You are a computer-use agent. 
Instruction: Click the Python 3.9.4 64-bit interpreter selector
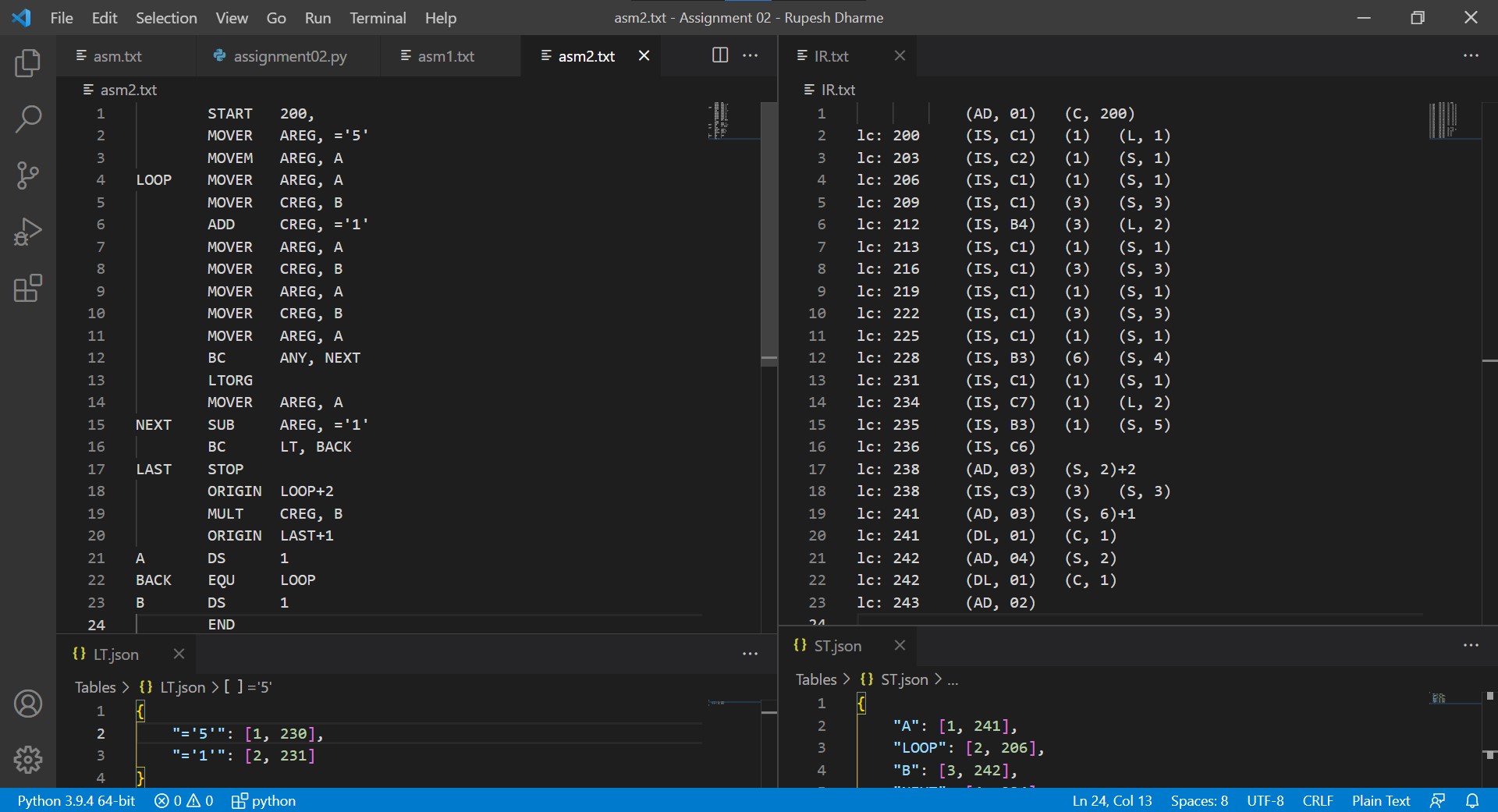point(76,801)
